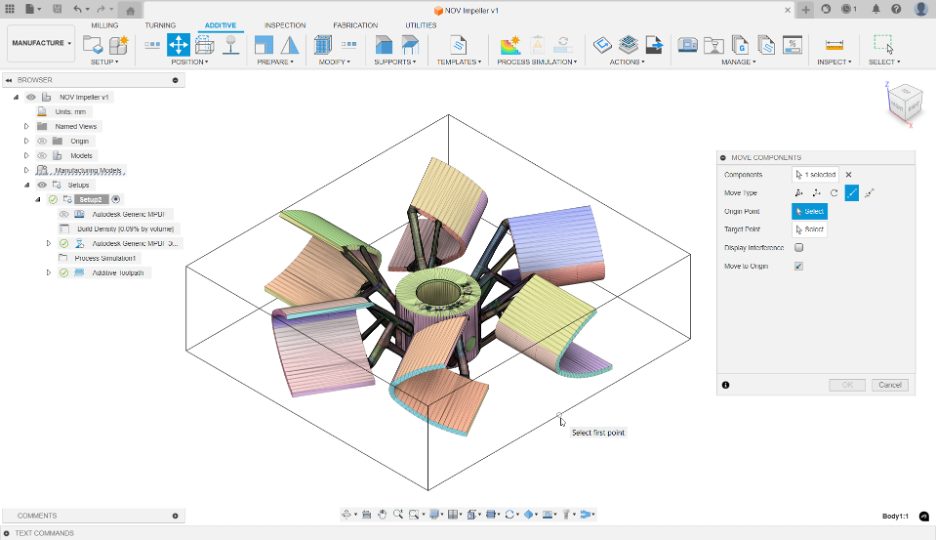
Task: Expand the Additive Toolpath tree node
Action: [x=49, y=272]
